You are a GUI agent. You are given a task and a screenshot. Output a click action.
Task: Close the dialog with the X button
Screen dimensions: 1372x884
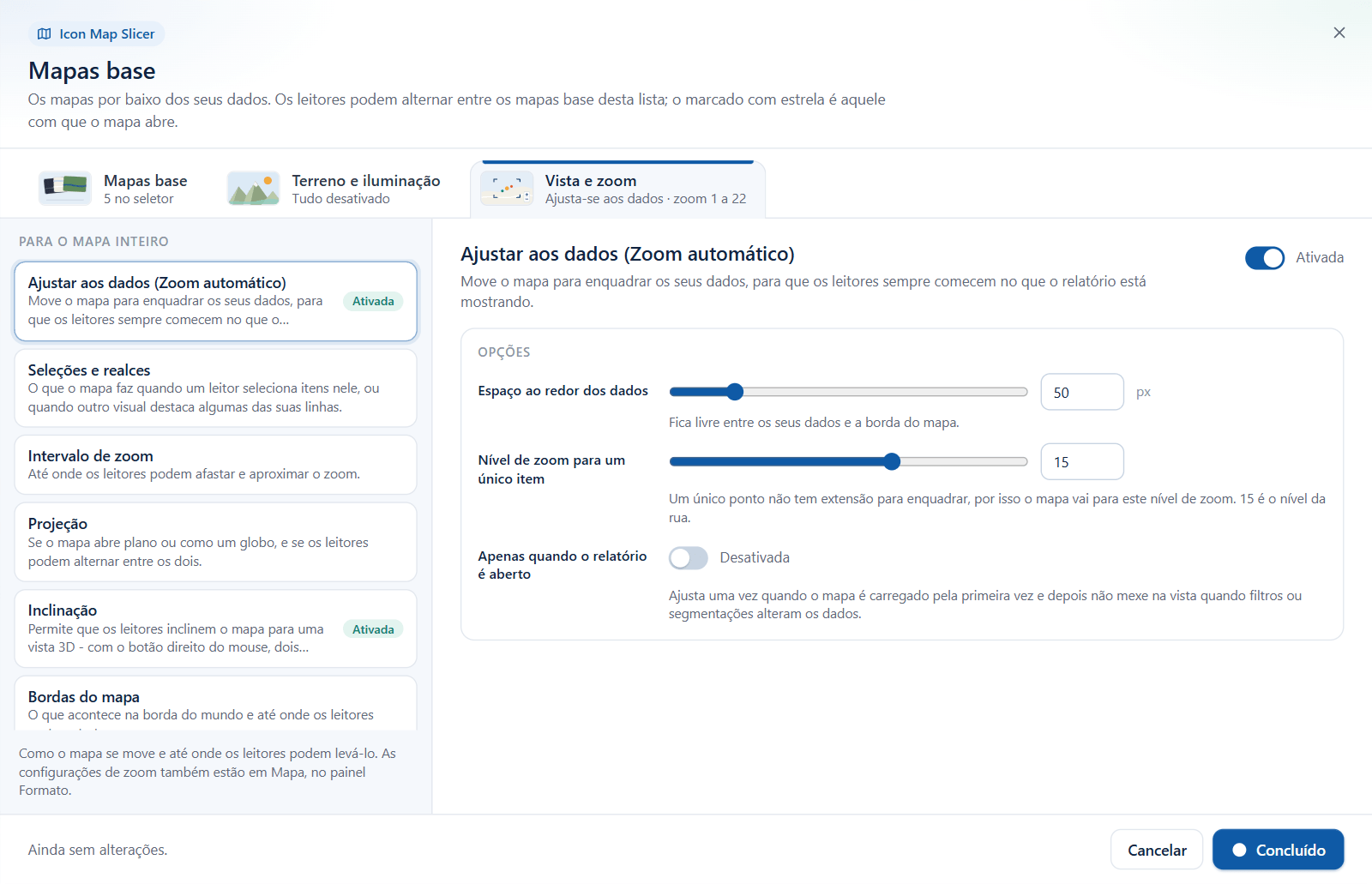(x=1339, y=33)
